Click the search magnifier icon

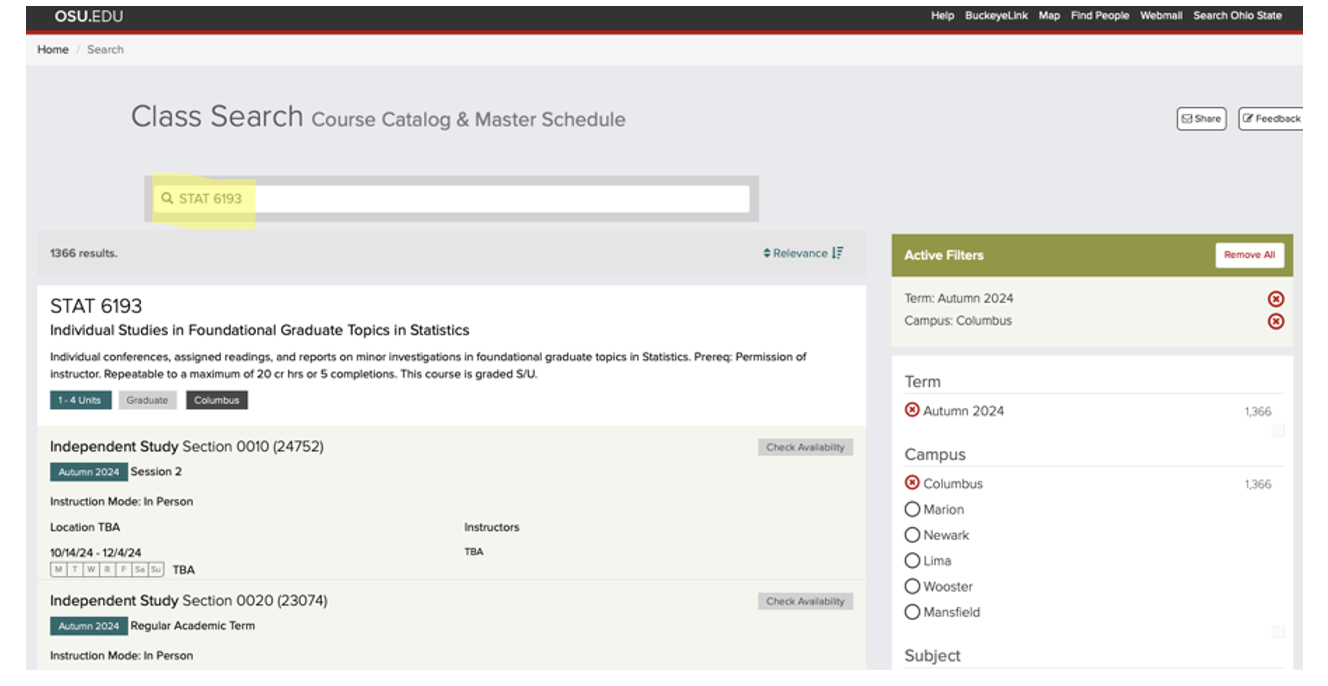(x=167, y=198)
